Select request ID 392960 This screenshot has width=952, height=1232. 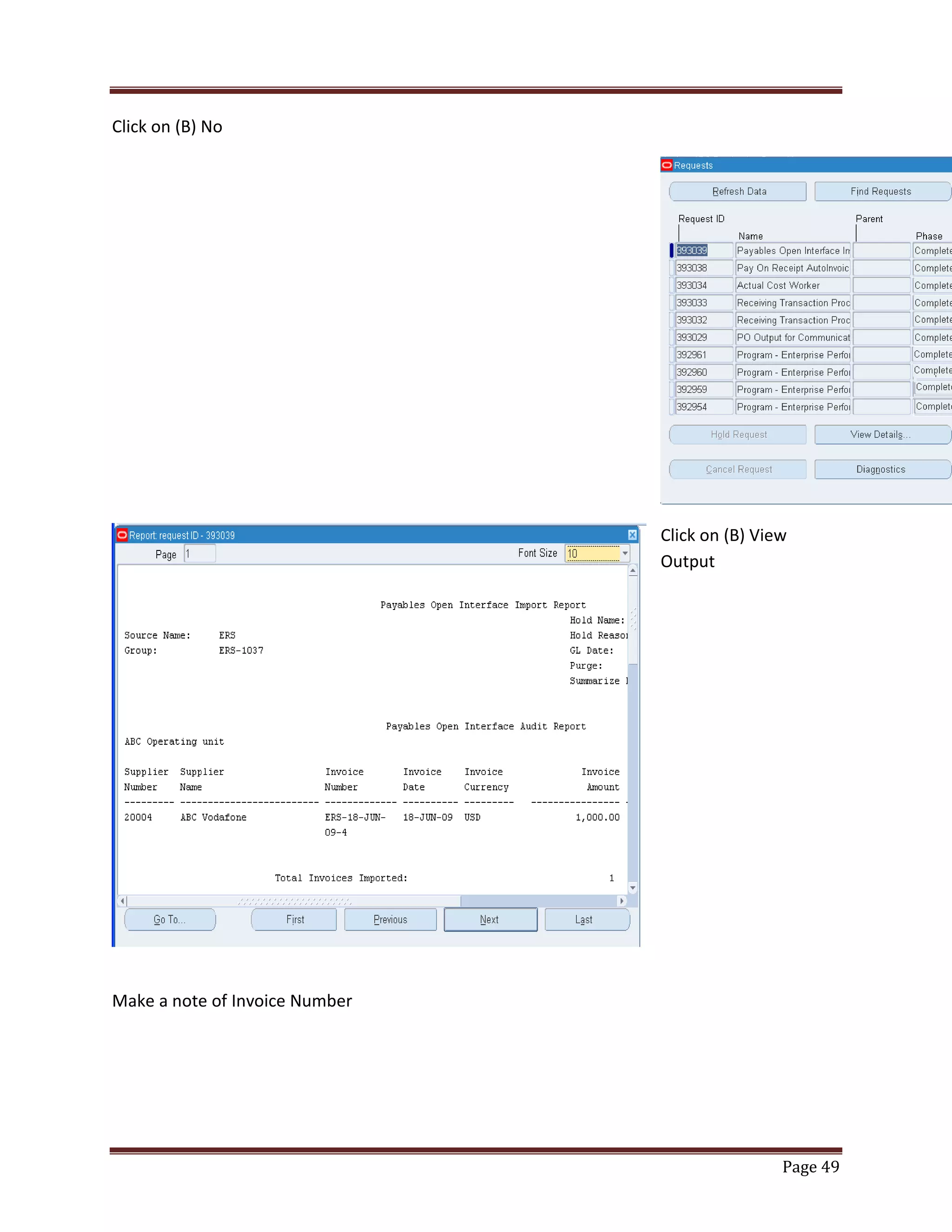tap(704, 372)
